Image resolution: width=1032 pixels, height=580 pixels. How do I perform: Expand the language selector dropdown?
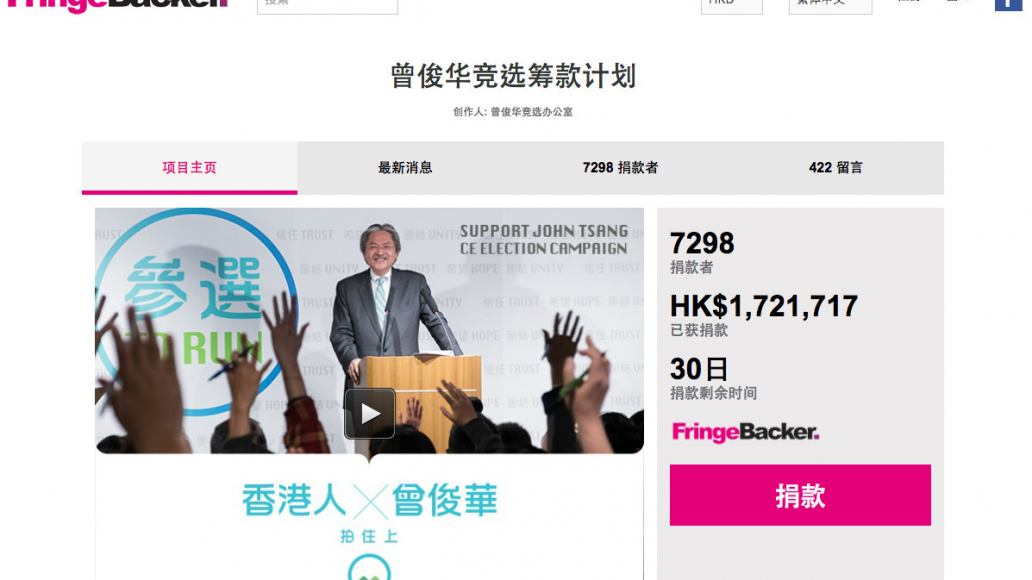point(830,6)
